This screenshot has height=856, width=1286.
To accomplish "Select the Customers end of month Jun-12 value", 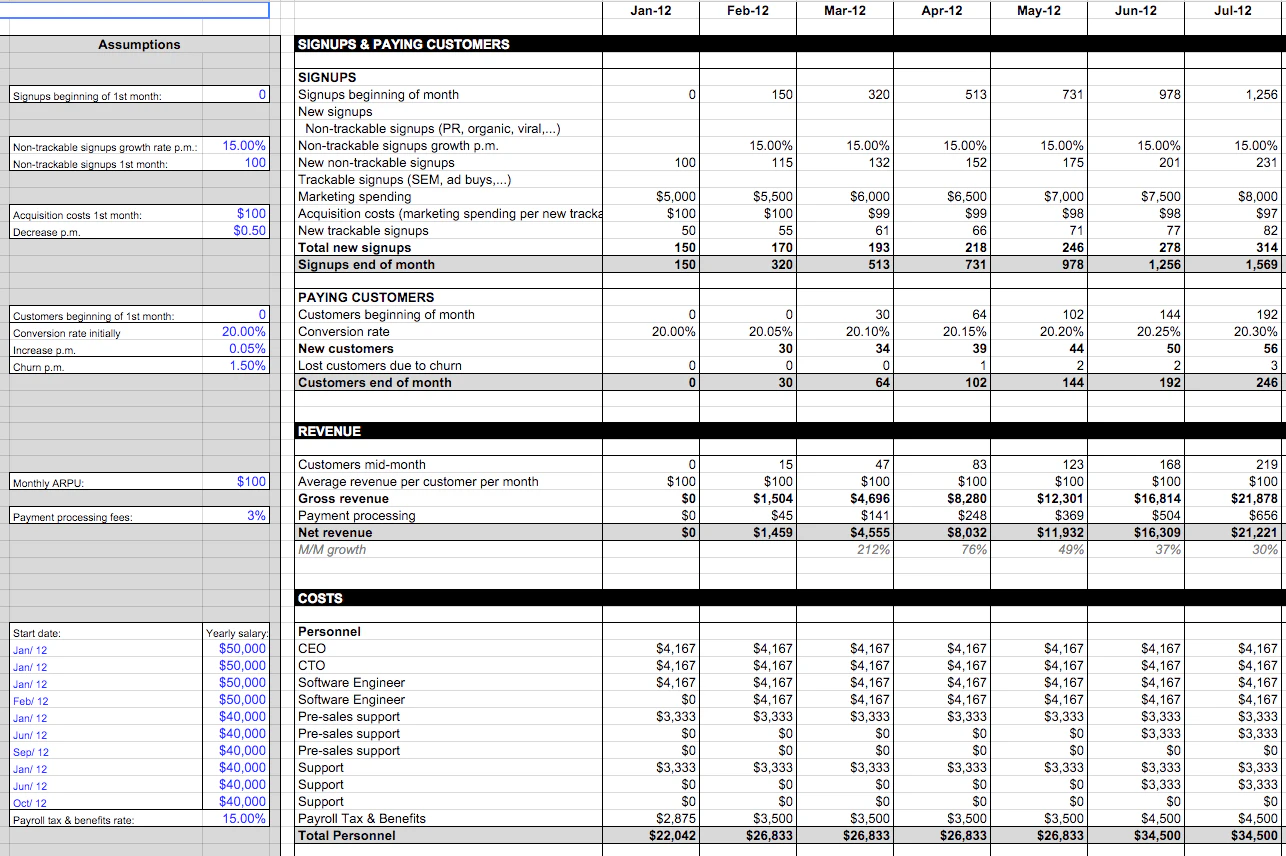I will click(1135, 382).
